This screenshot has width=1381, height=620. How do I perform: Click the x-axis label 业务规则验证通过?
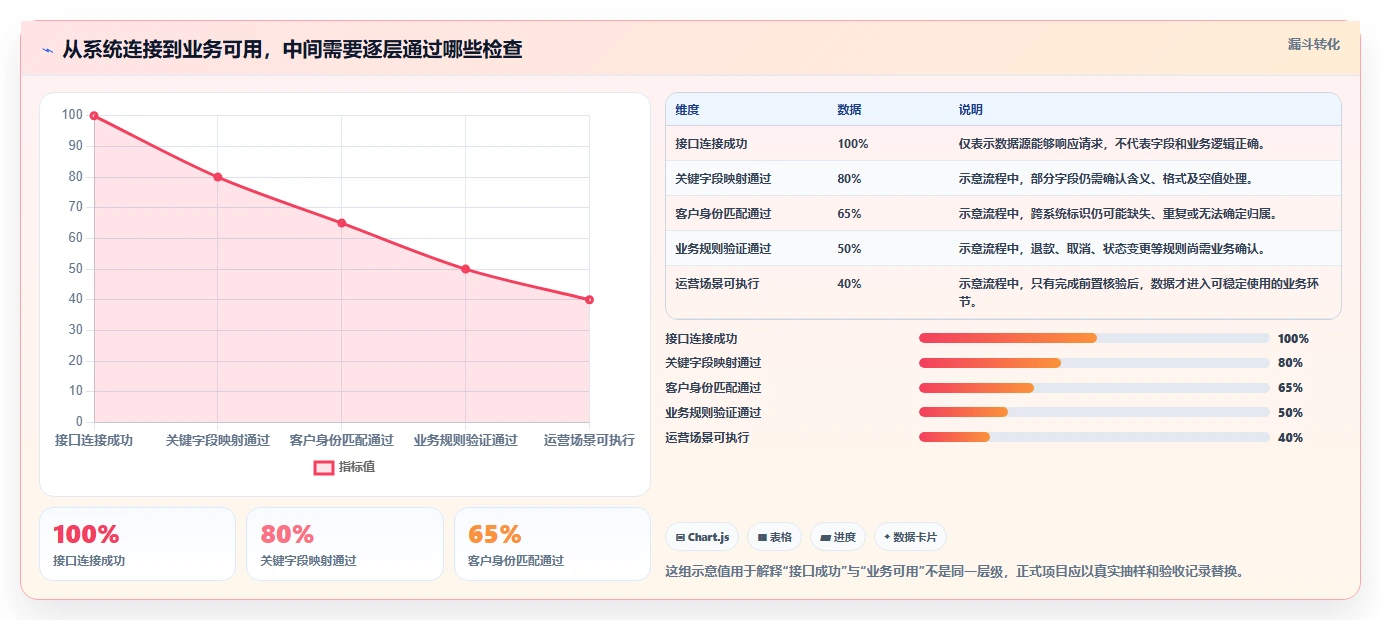click(466, 440)
